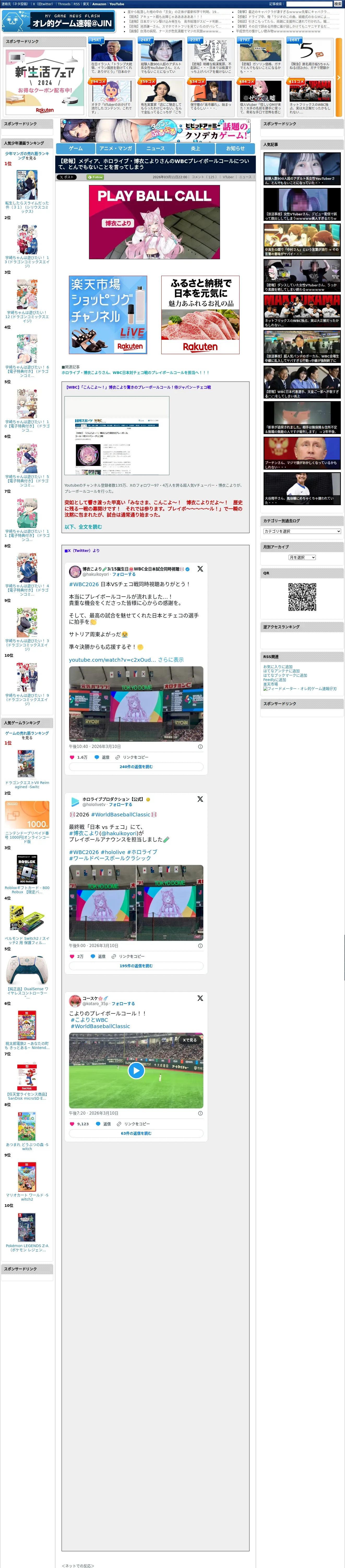Open info icon on the 博衣こより tweet
The height and width of the screenshot is (1568, 345).
200,746
